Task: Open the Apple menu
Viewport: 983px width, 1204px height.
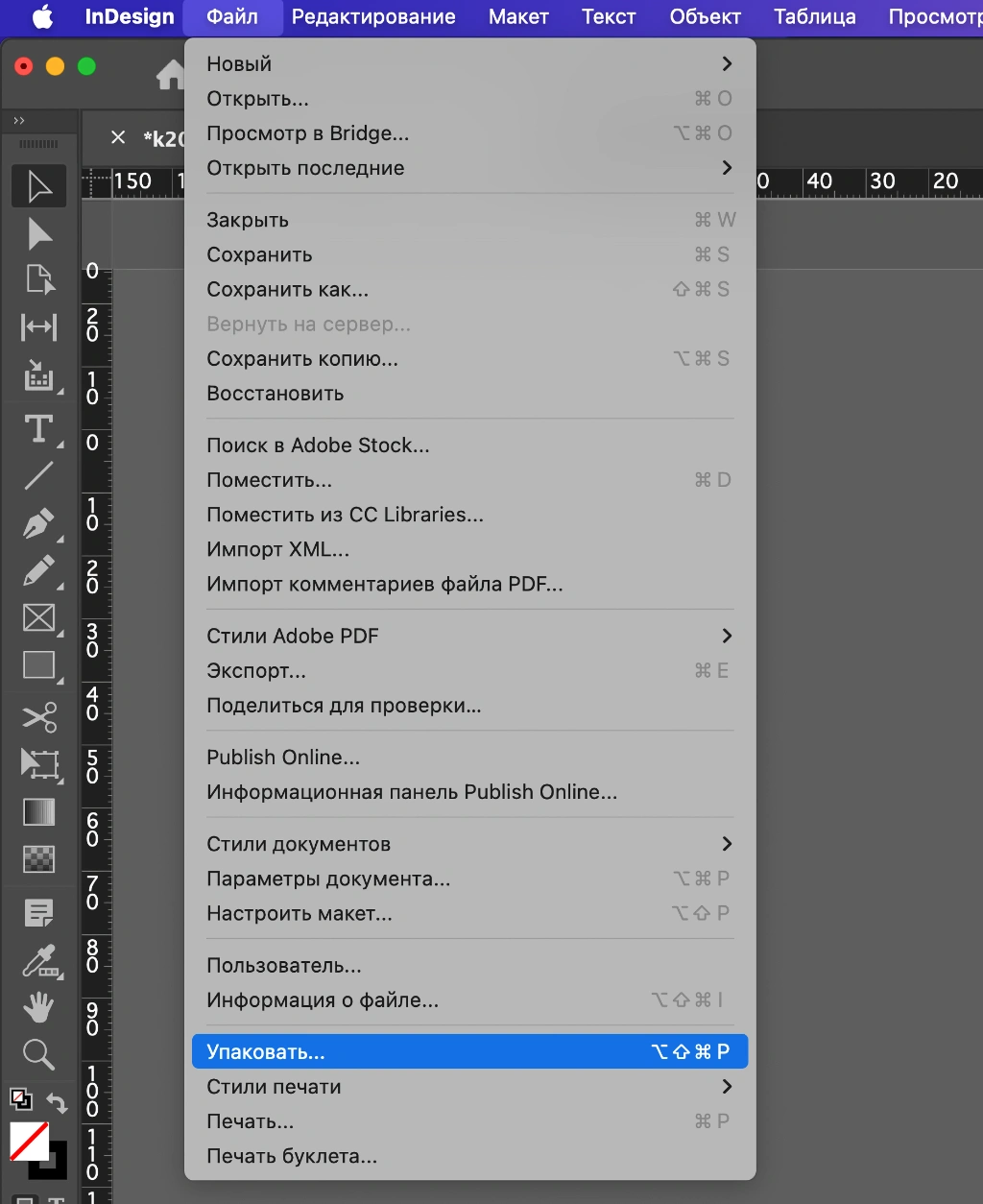Action: tap(42, 16)
